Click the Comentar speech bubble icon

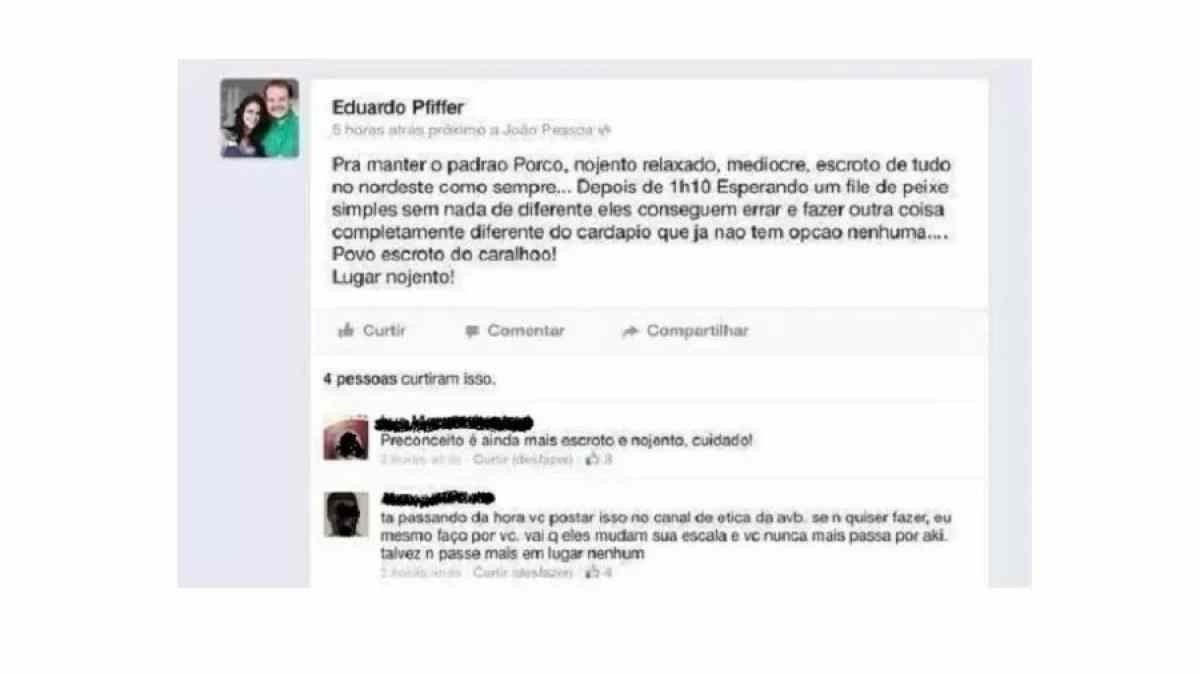tap(472, 332)
